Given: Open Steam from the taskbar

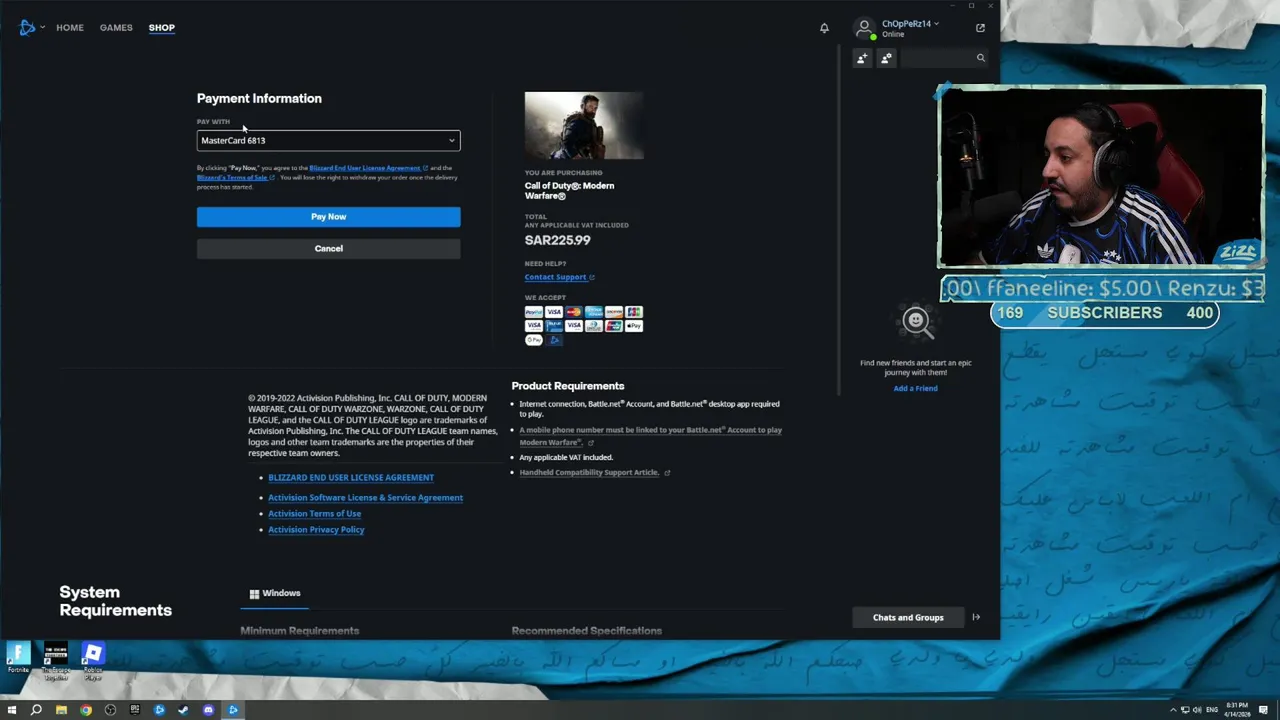Looking at the screenshot, I should click(x=183, y=710).
